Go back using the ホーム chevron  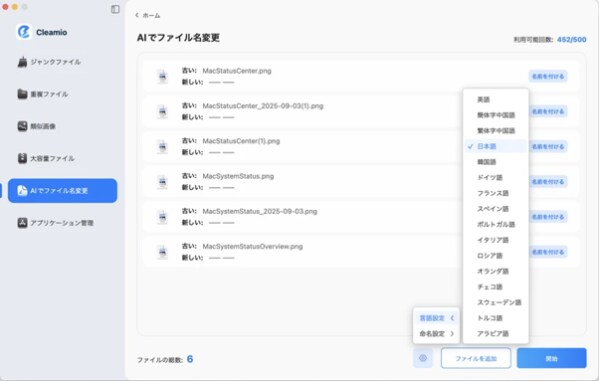click(x=137, y=15)
